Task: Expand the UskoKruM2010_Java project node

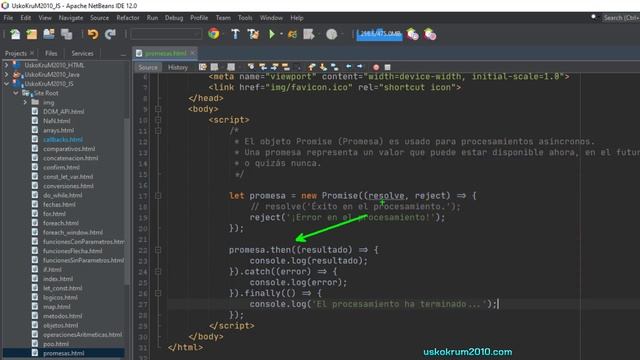Action: (6, 74)
